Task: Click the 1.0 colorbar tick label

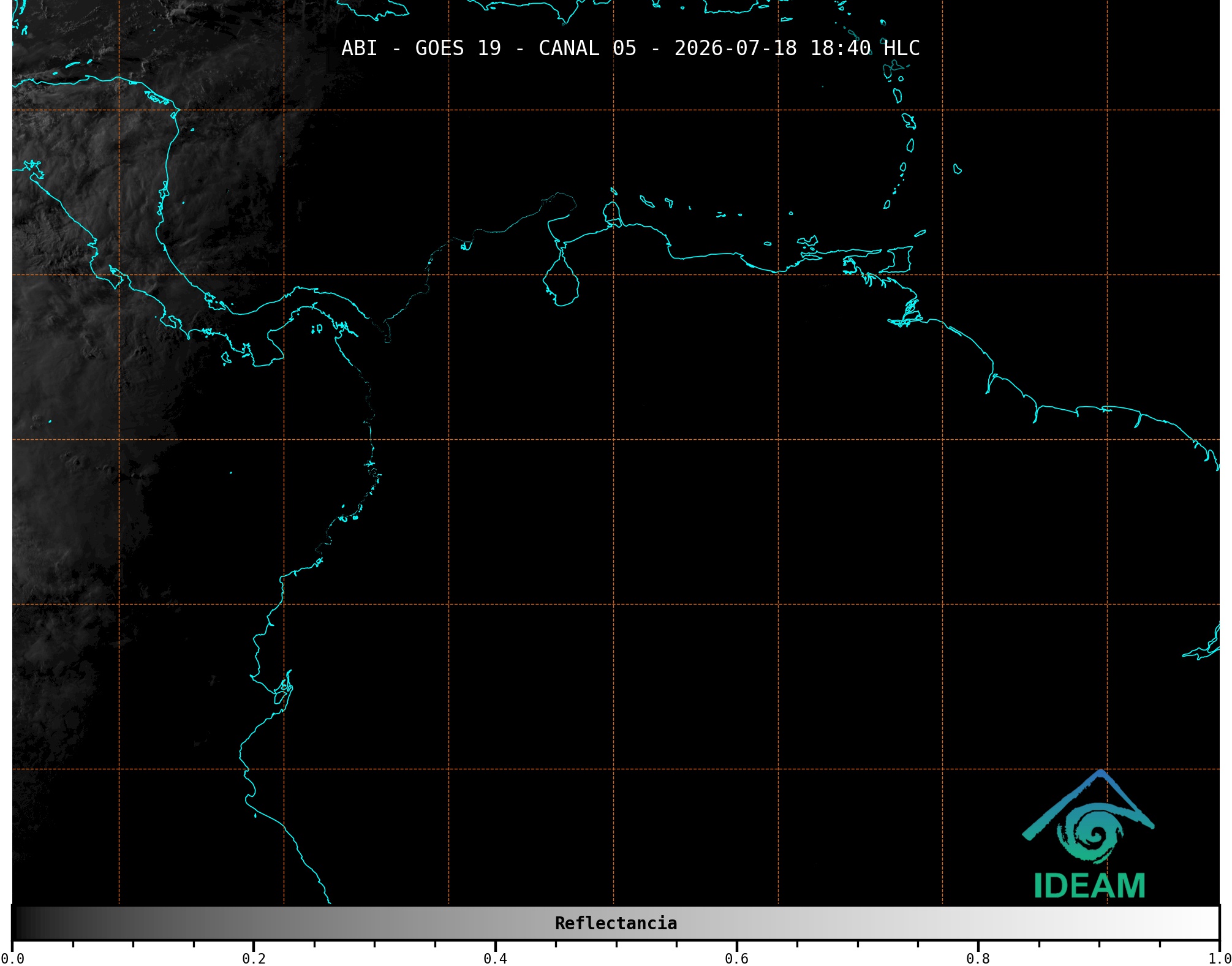Action: pos(1219,959)
